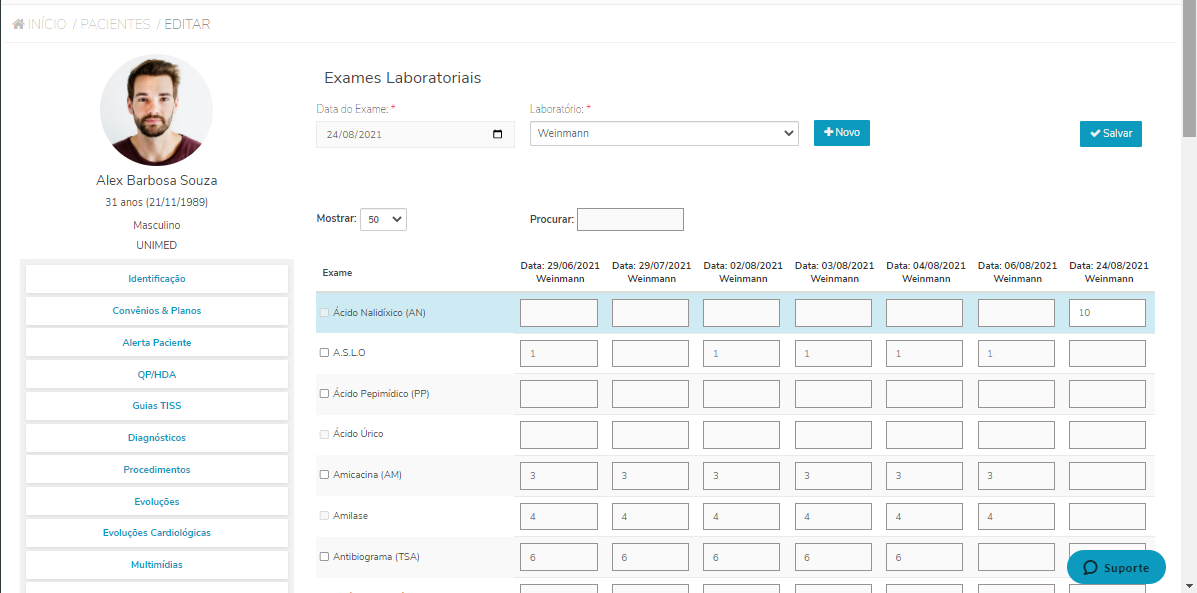Screen dimensions: 1197x593
Task: Click the Masculino gender label
Action: 156,225
